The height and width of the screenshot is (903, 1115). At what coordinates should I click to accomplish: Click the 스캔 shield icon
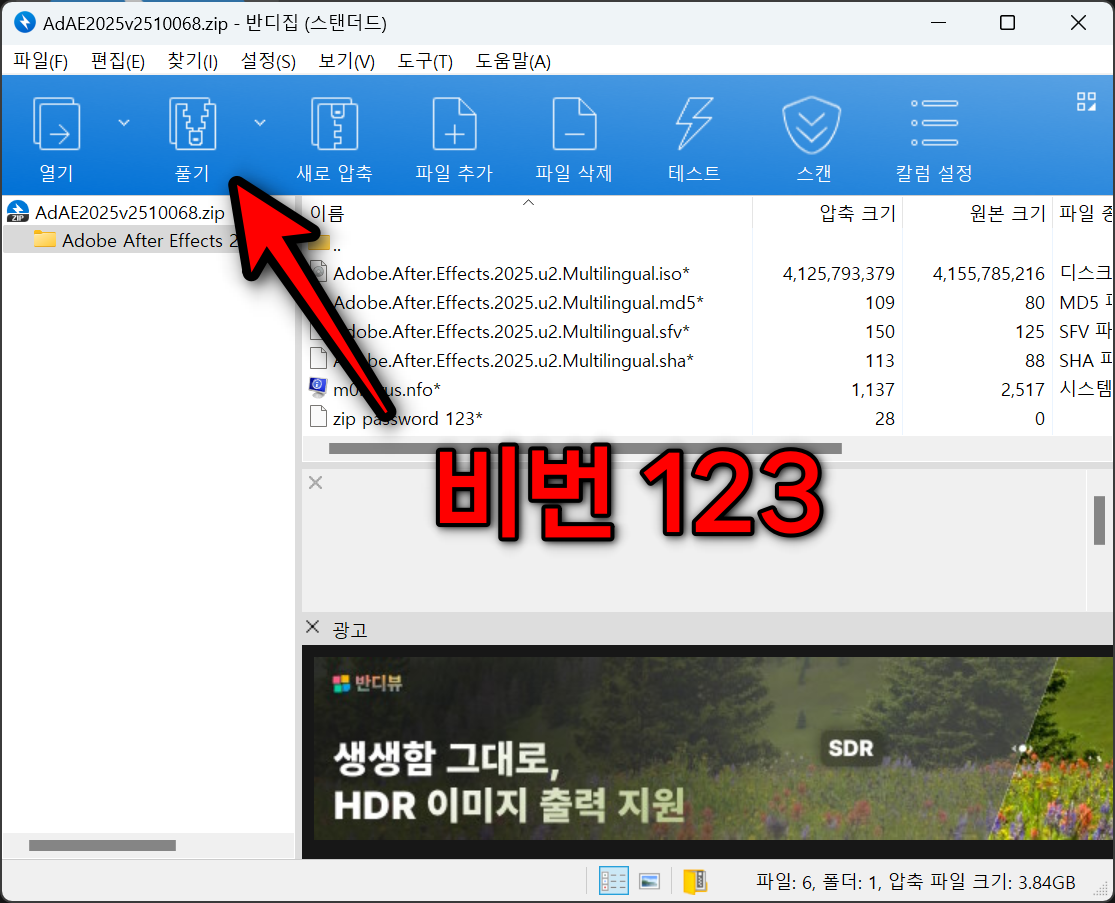pyautogui.click(x=811, y=125)
